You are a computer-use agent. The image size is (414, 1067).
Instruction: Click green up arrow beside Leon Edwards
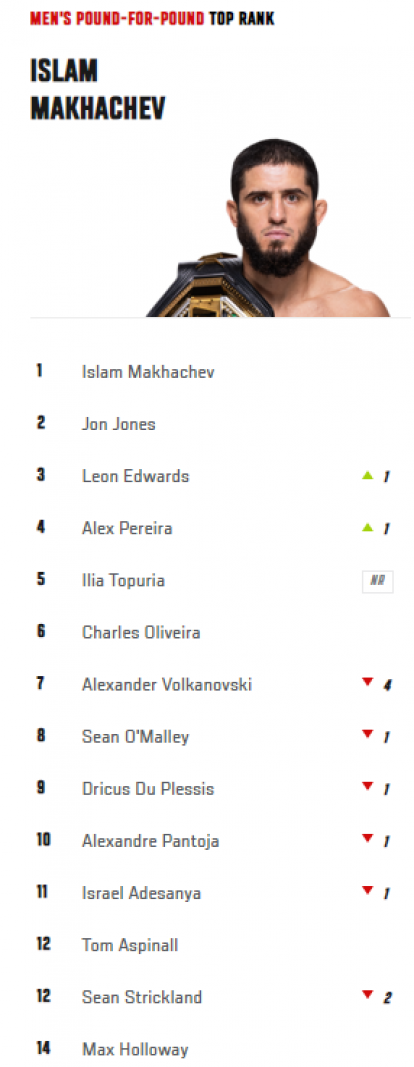(368, 476)
